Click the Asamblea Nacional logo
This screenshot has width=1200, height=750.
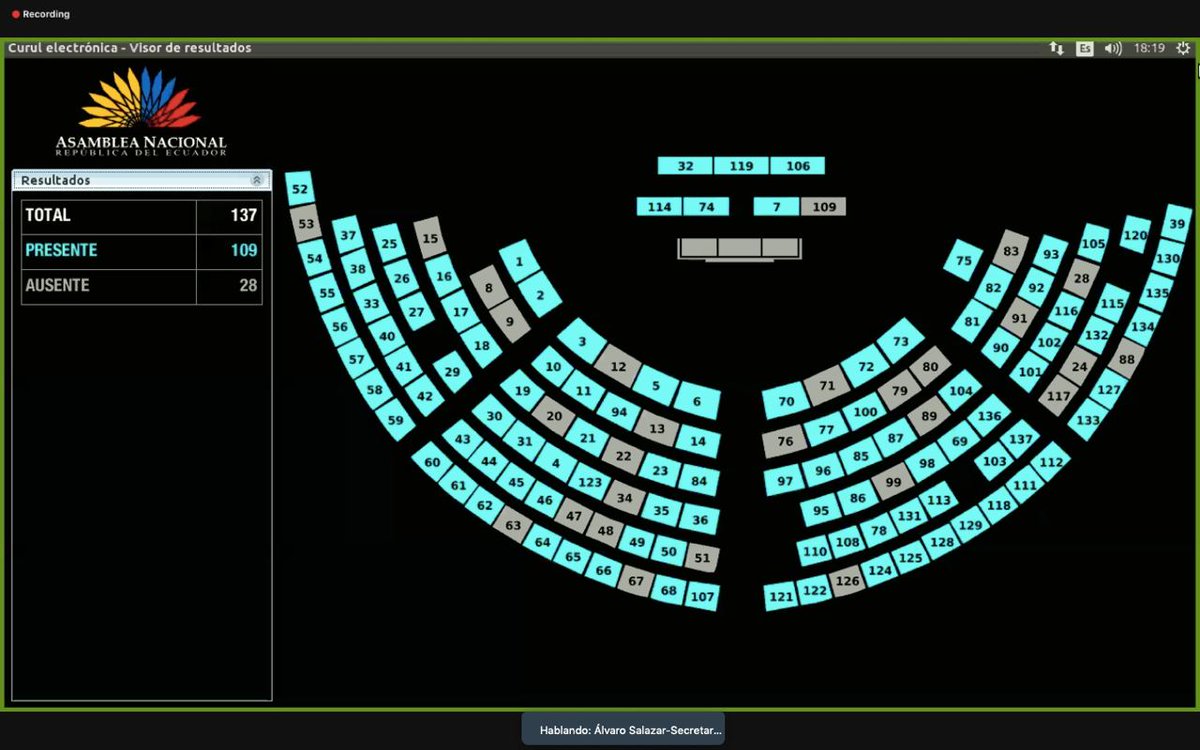140,112
